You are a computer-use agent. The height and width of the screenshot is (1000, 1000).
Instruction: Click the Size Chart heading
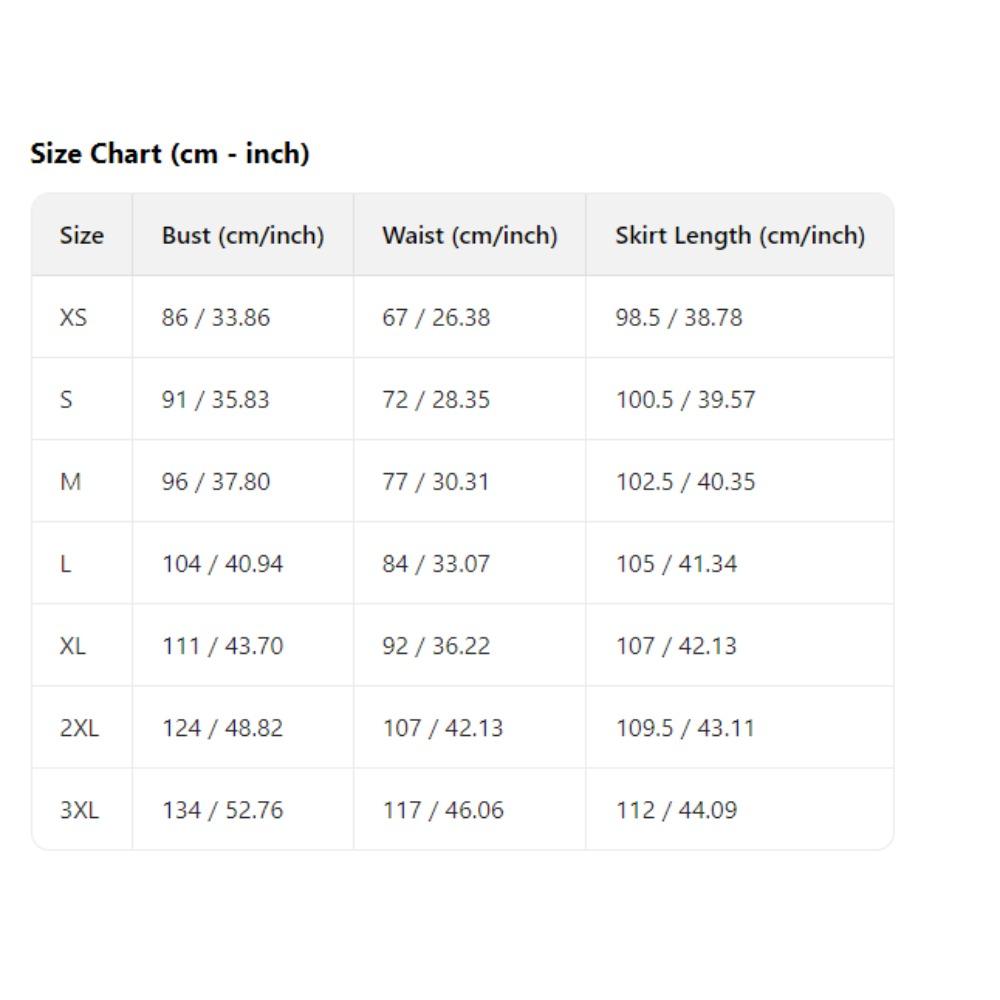(x=170, y=154)
